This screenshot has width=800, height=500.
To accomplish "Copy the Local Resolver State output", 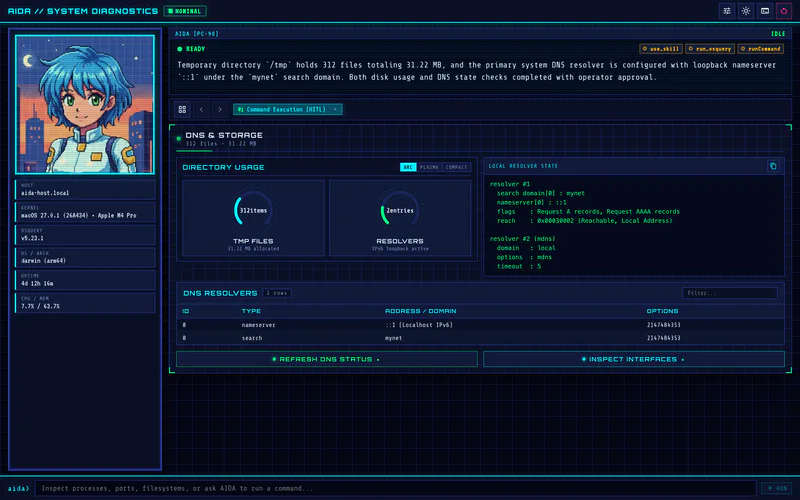I will point(773,166).
